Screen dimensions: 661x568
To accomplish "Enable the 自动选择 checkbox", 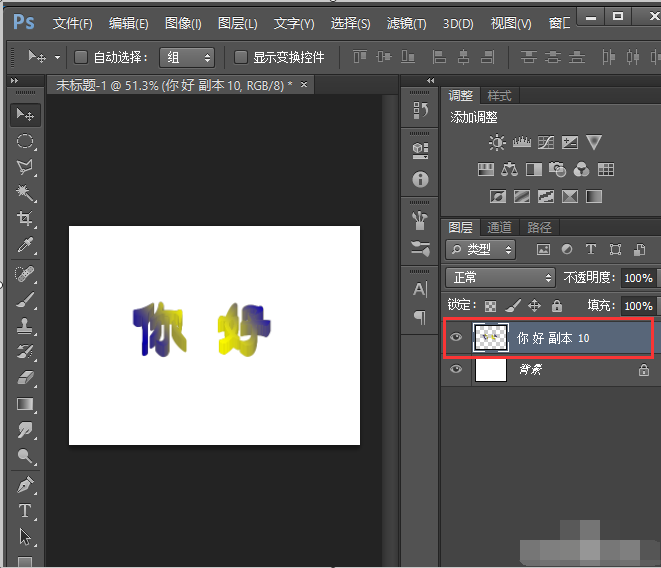I will (82, 57).
